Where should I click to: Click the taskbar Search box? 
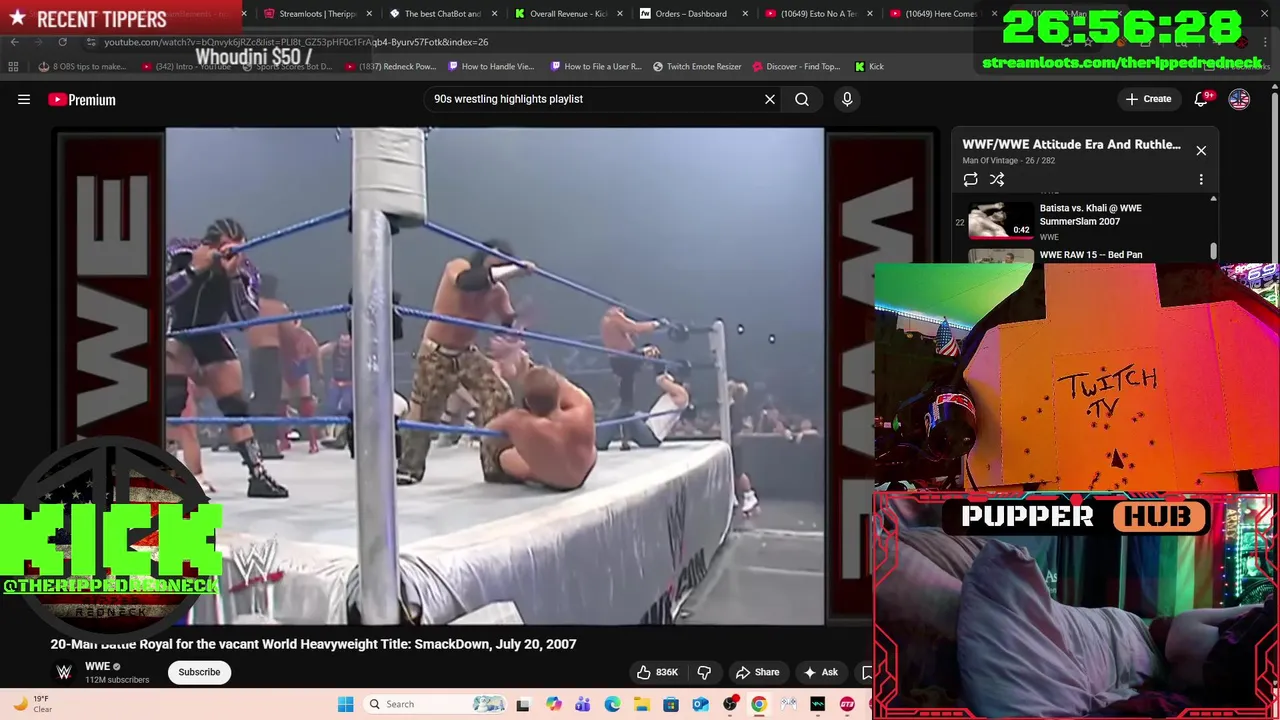click(437, 704)
